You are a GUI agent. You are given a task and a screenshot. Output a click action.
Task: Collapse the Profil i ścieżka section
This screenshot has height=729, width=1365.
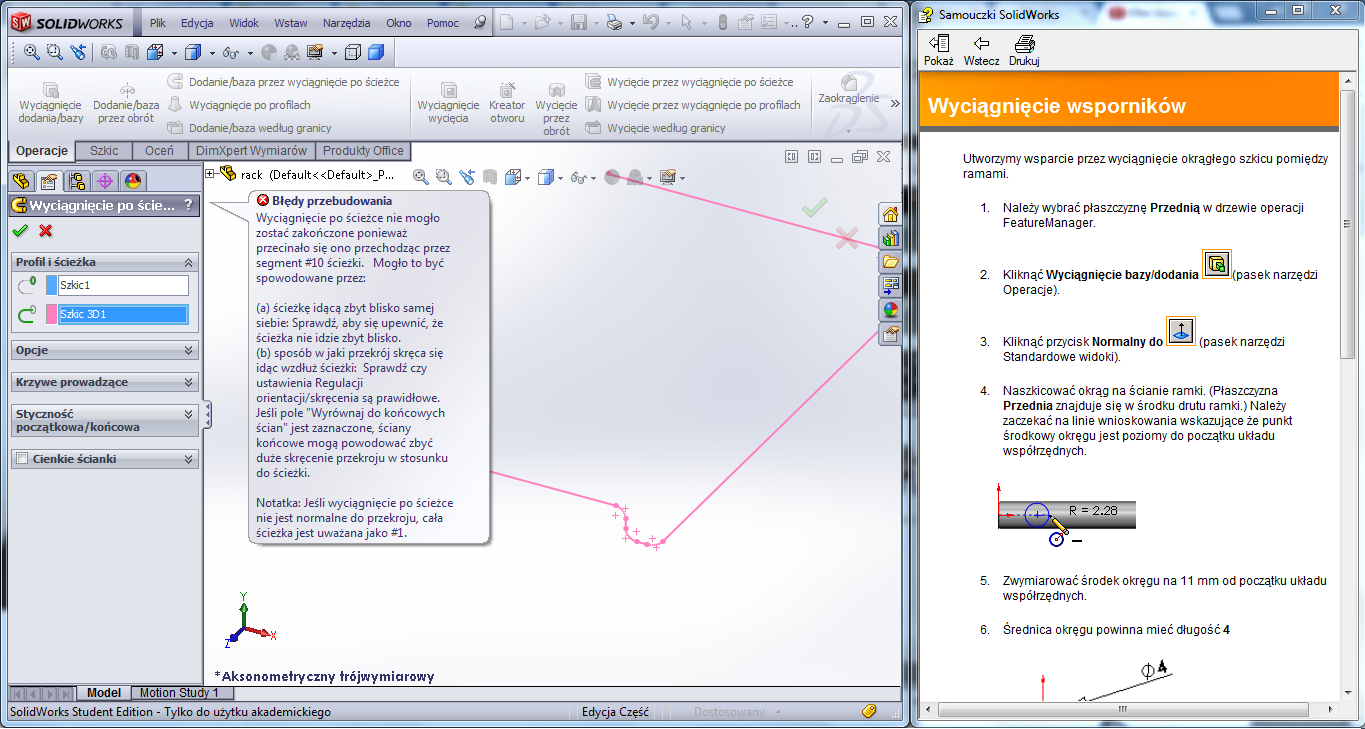pos(188,262)
